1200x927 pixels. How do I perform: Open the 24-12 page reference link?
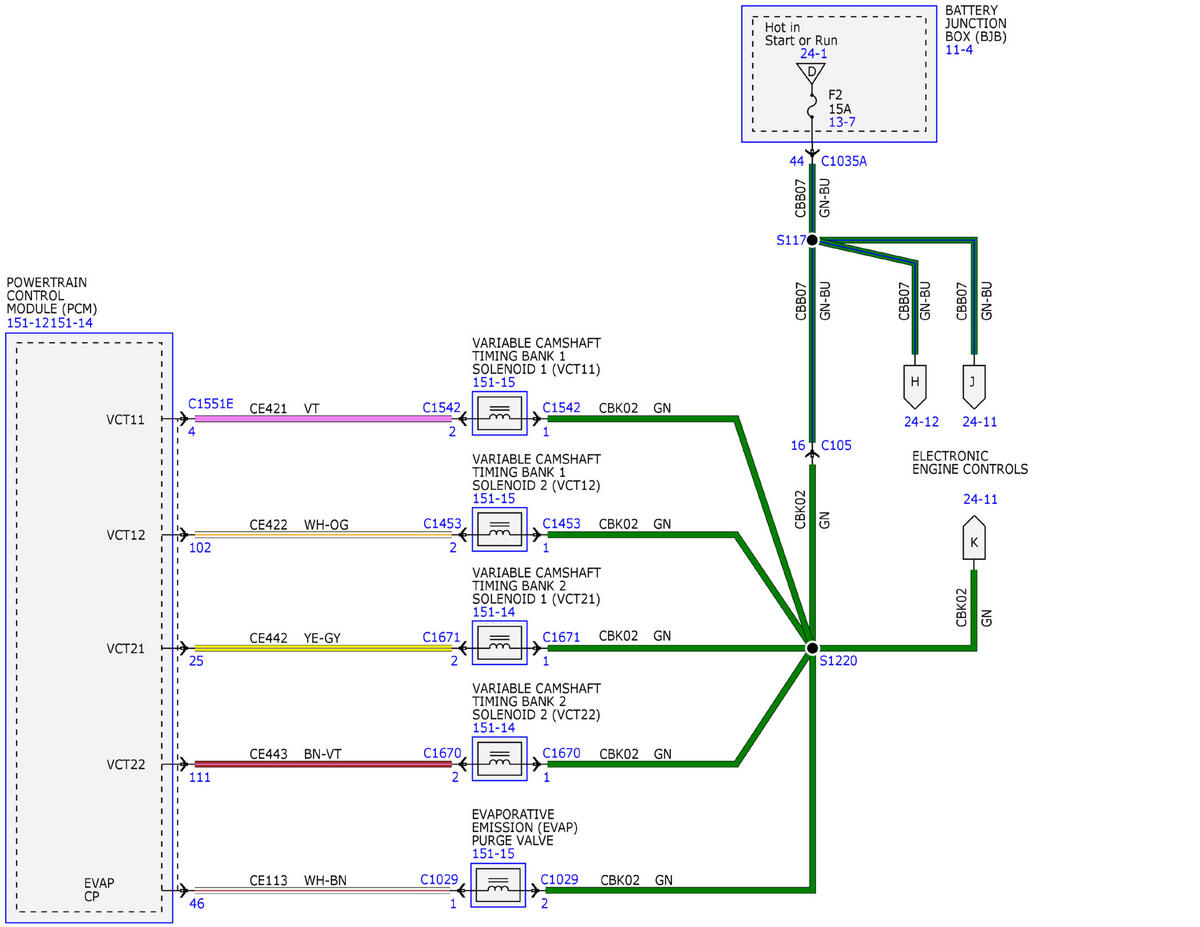click(922, 422)
